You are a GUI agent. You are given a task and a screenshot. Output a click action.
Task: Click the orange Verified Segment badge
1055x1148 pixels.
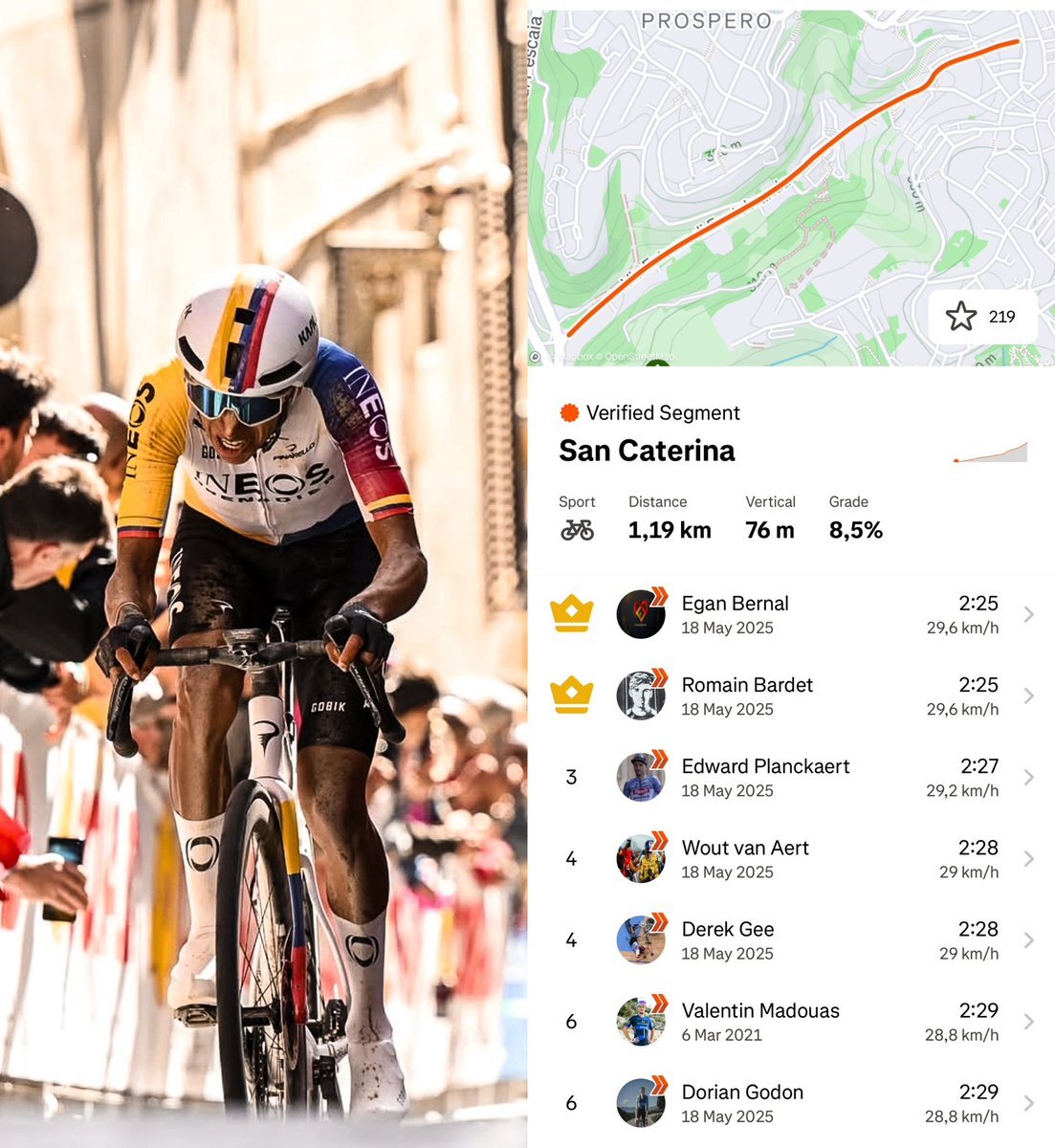569,413
